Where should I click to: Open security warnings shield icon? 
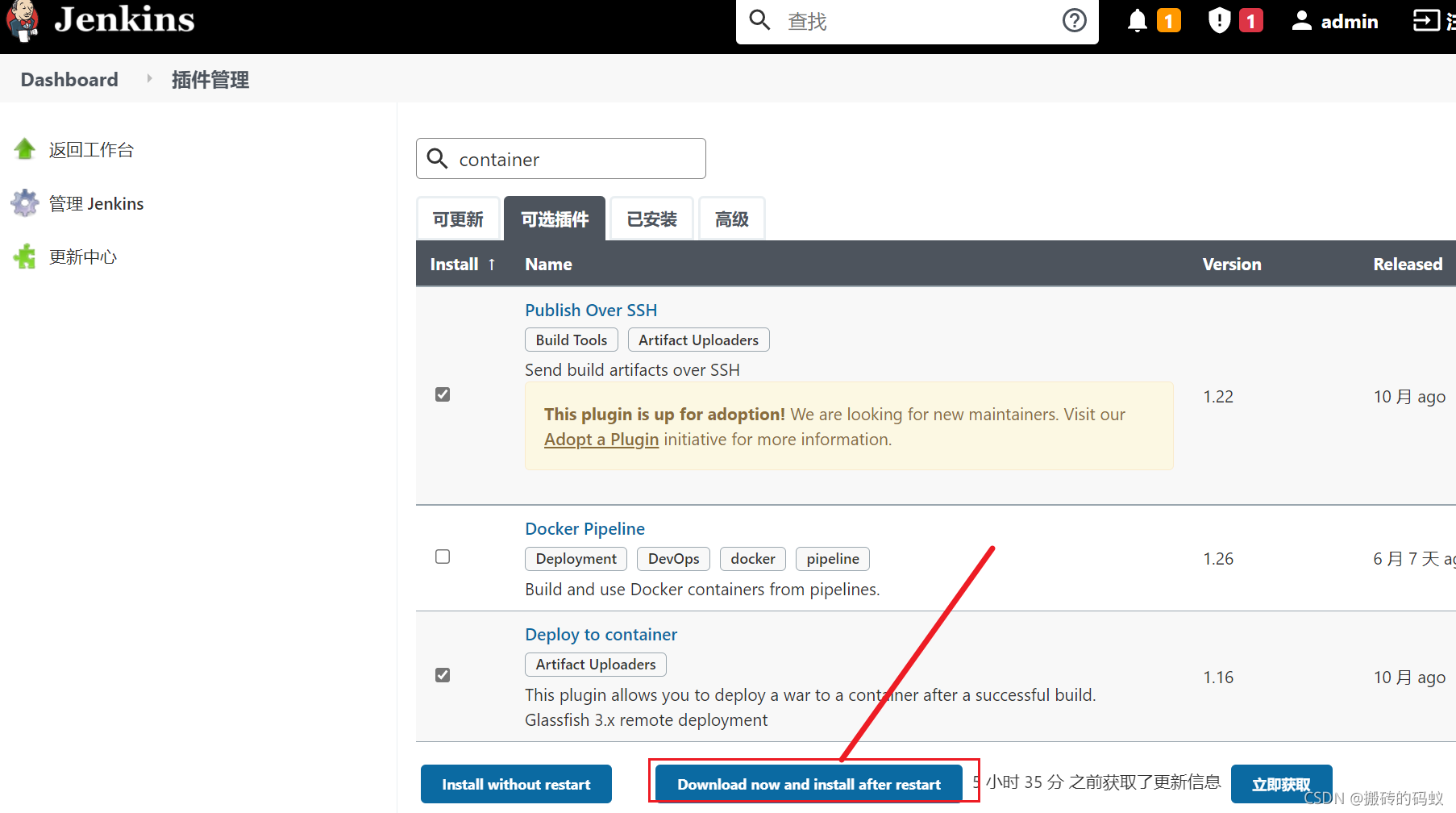tap(1219, 20)
